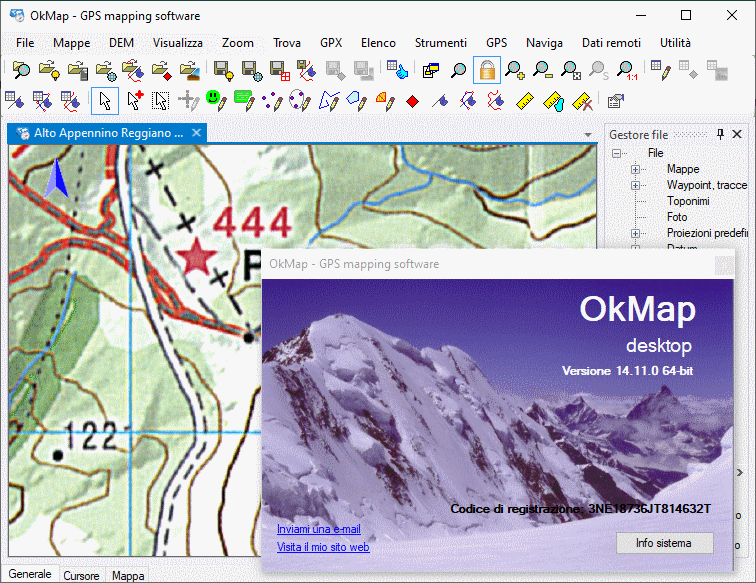This screenshot has width=756, height=583.
Task: Open the GPX menu
Action: [331, 43]
